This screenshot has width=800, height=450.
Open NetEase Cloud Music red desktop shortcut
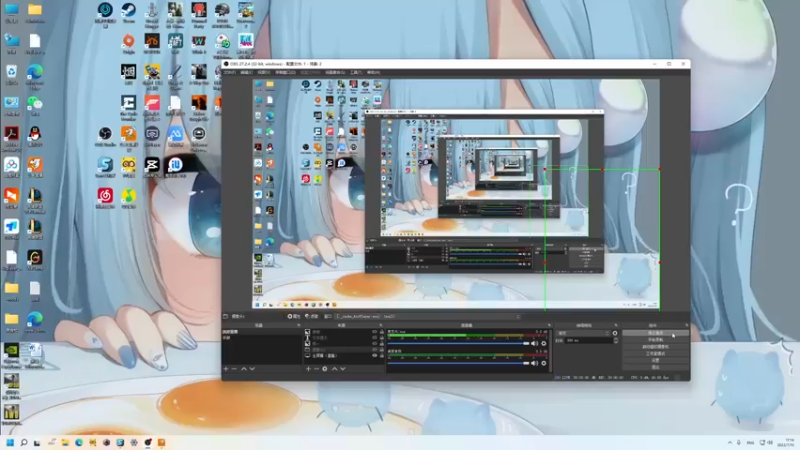click(105, 198)
